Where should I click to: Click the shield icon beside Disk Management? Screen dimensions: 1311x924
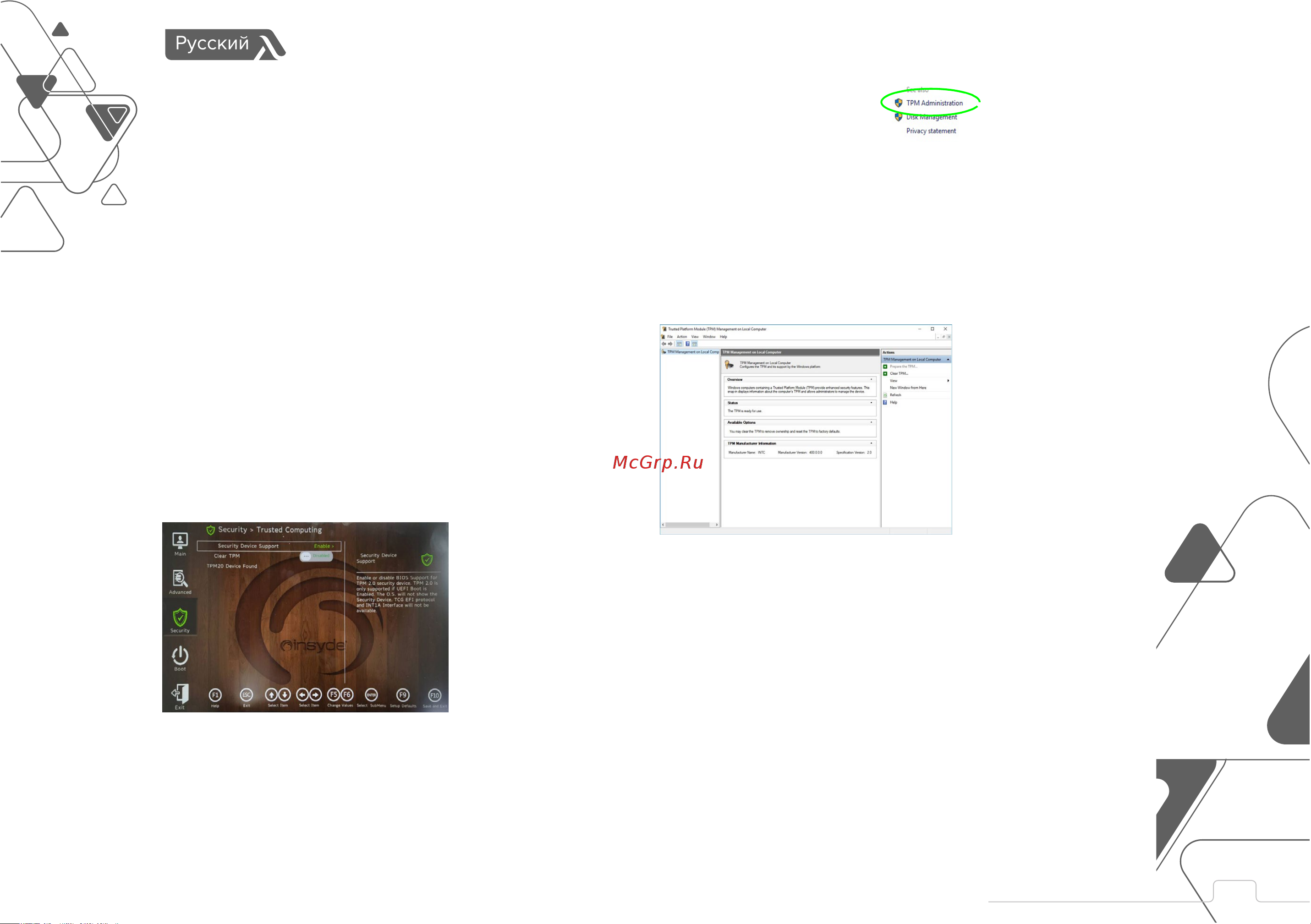tap(898, 117)
